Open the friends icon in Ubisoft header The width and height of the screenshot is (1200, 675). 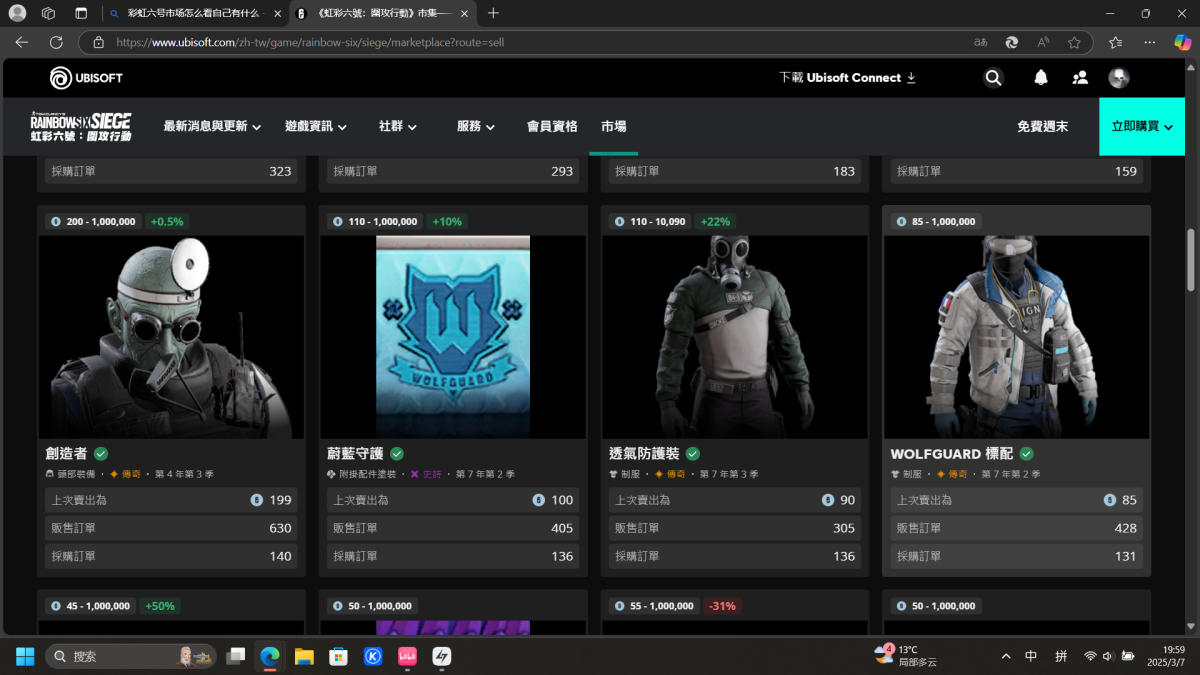coord(1080,78)
